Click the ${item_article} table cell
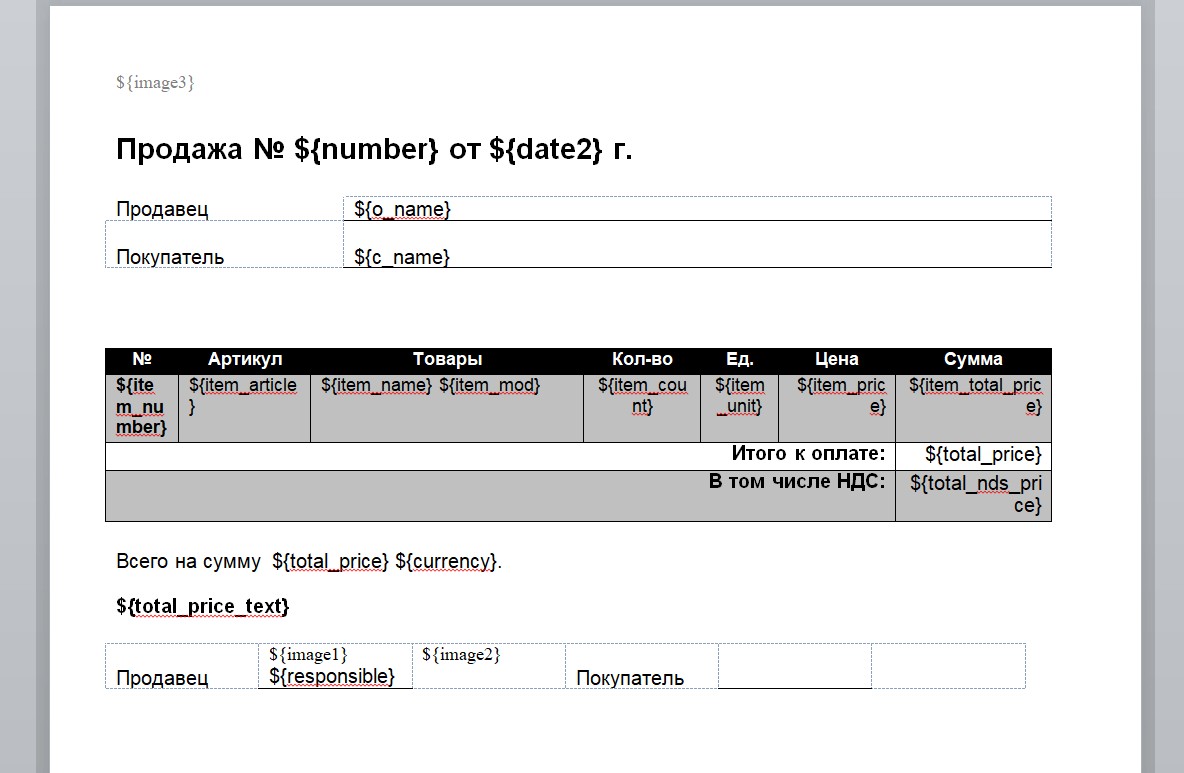This screenshot has height=773, width=1184. [x=243, y=395]
